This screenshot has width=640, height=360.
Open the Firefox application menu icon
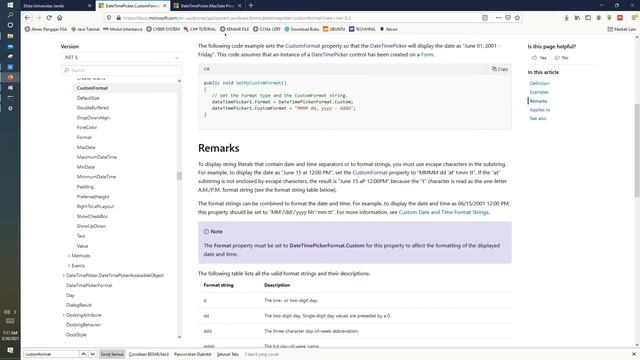tap(634, 18)
